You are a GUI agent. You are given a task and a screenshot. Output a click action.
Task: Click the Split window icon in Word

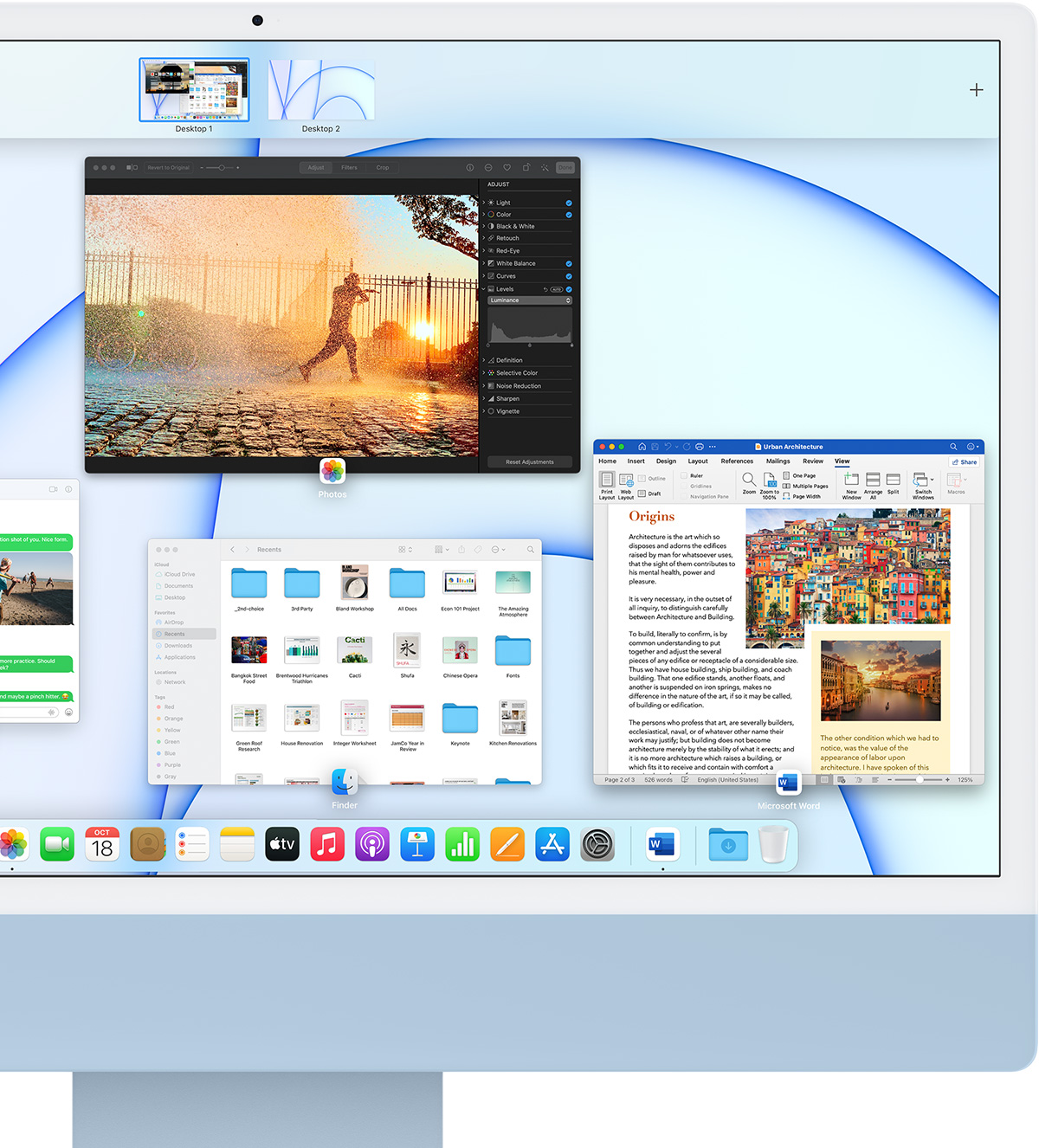click(x=893, y=480)
